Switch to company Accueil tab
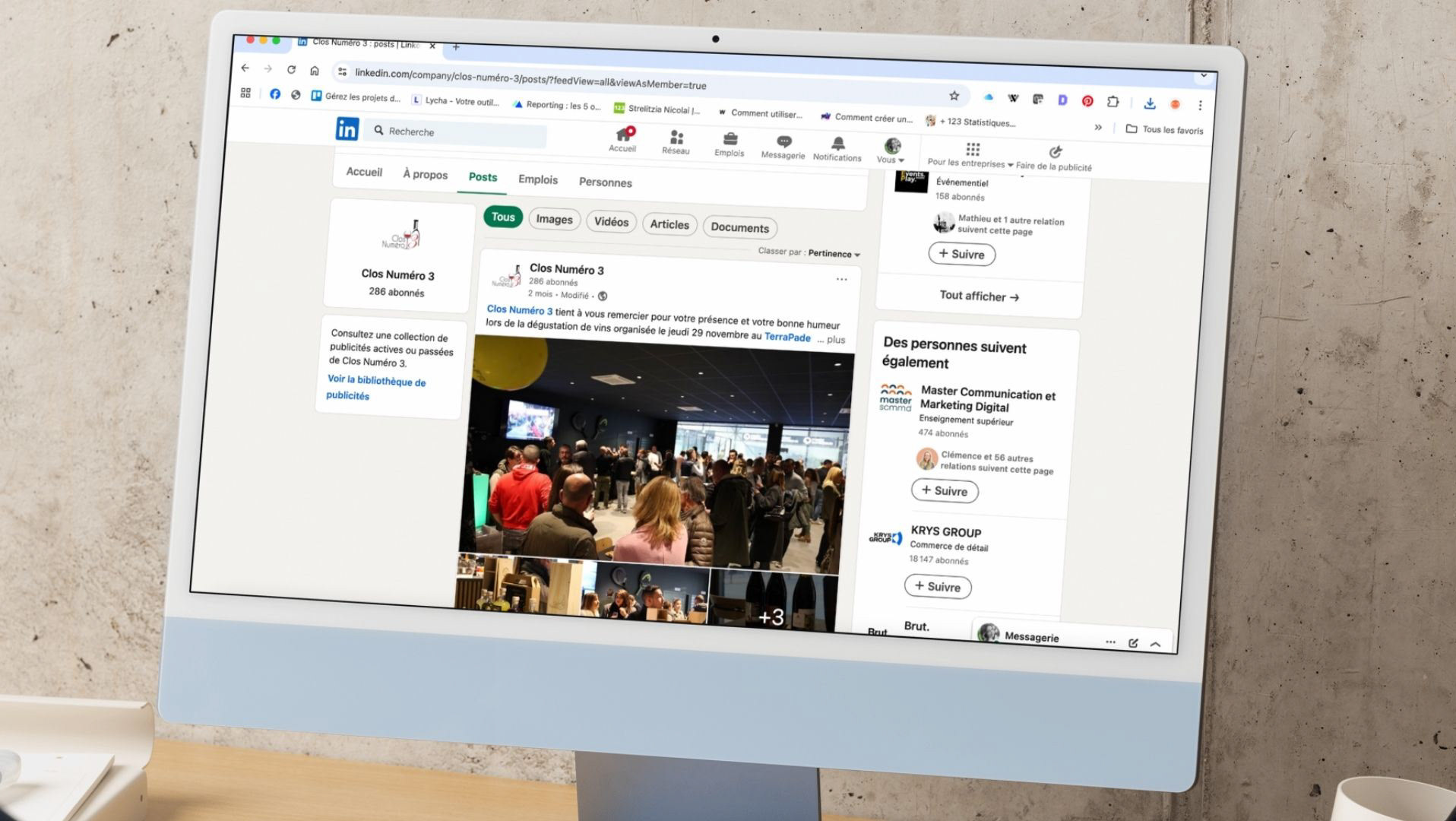Viewport: 1456px width, 821px height. coord(364,172)
